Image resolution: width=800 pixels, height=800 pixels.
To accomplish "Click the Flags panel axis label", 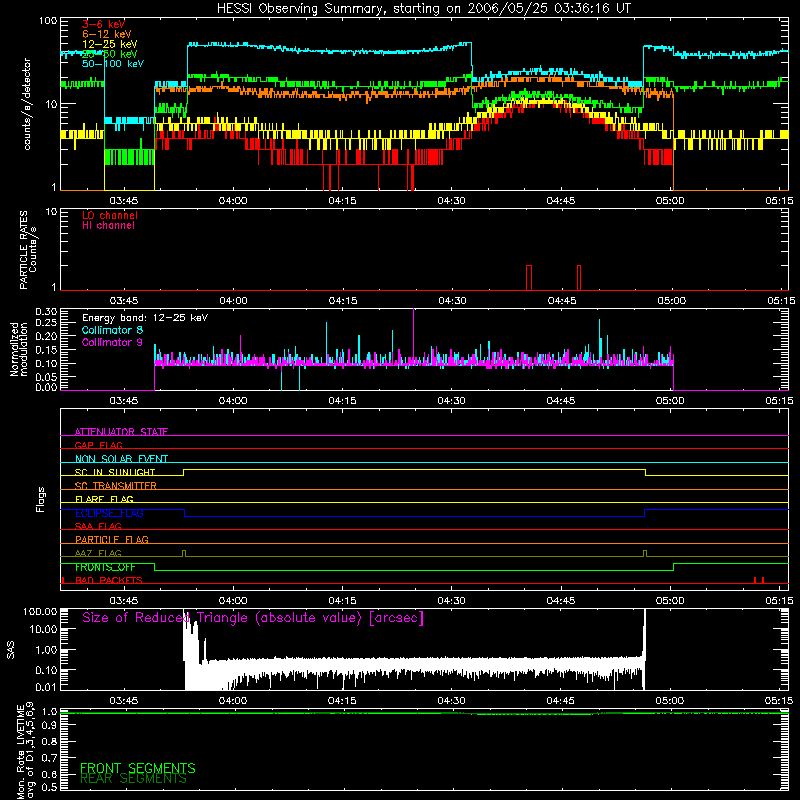I will pos(41,499).
